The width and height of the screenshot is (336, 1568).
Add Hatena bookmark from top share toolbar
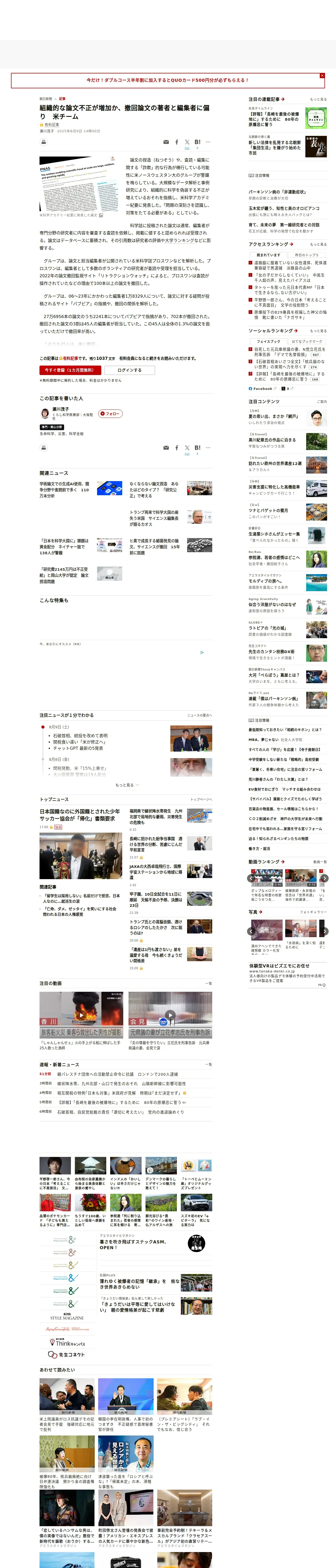[x=198, y=142]
